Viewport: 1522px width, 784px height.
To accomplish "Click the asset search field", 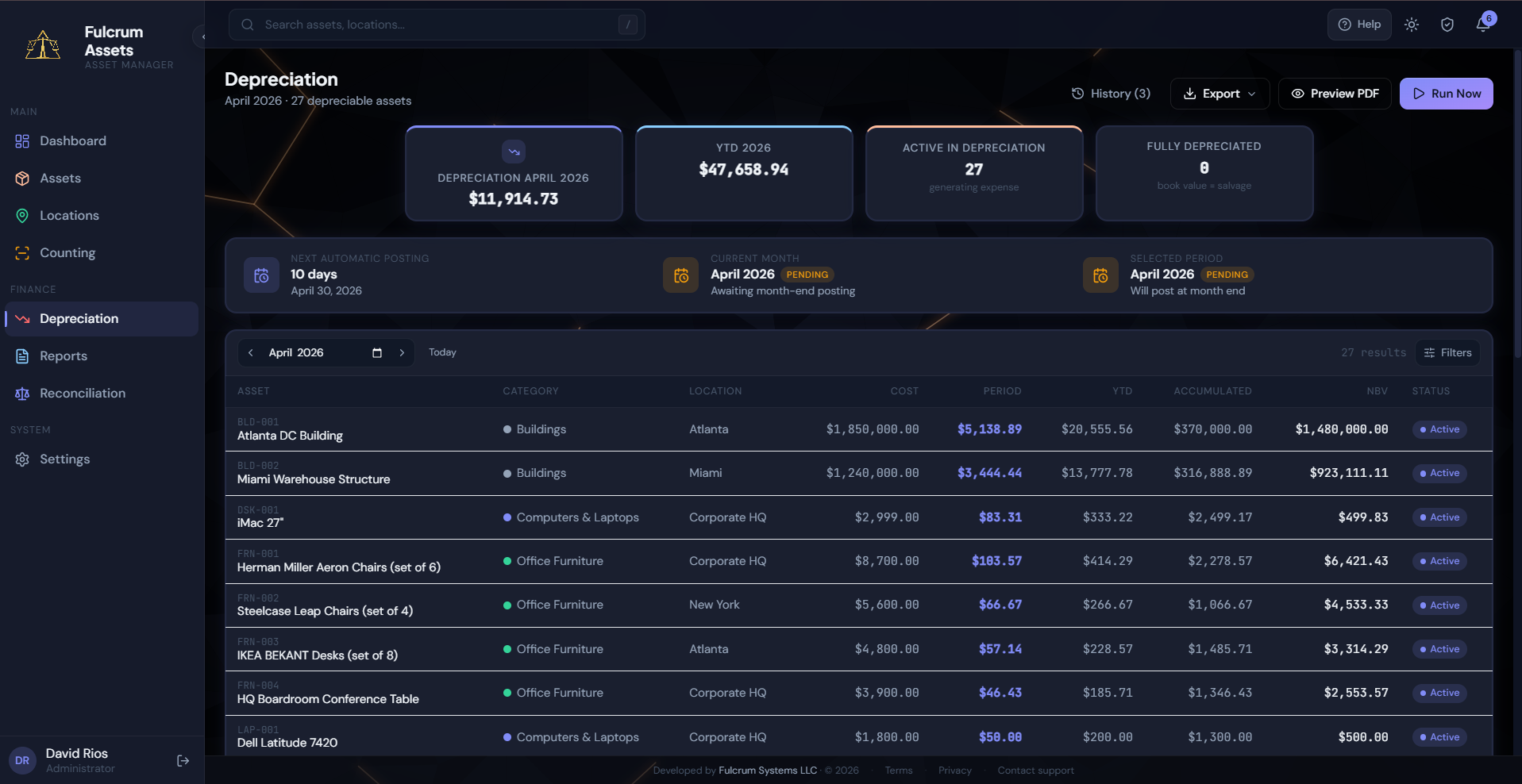I will coord(437,25).
